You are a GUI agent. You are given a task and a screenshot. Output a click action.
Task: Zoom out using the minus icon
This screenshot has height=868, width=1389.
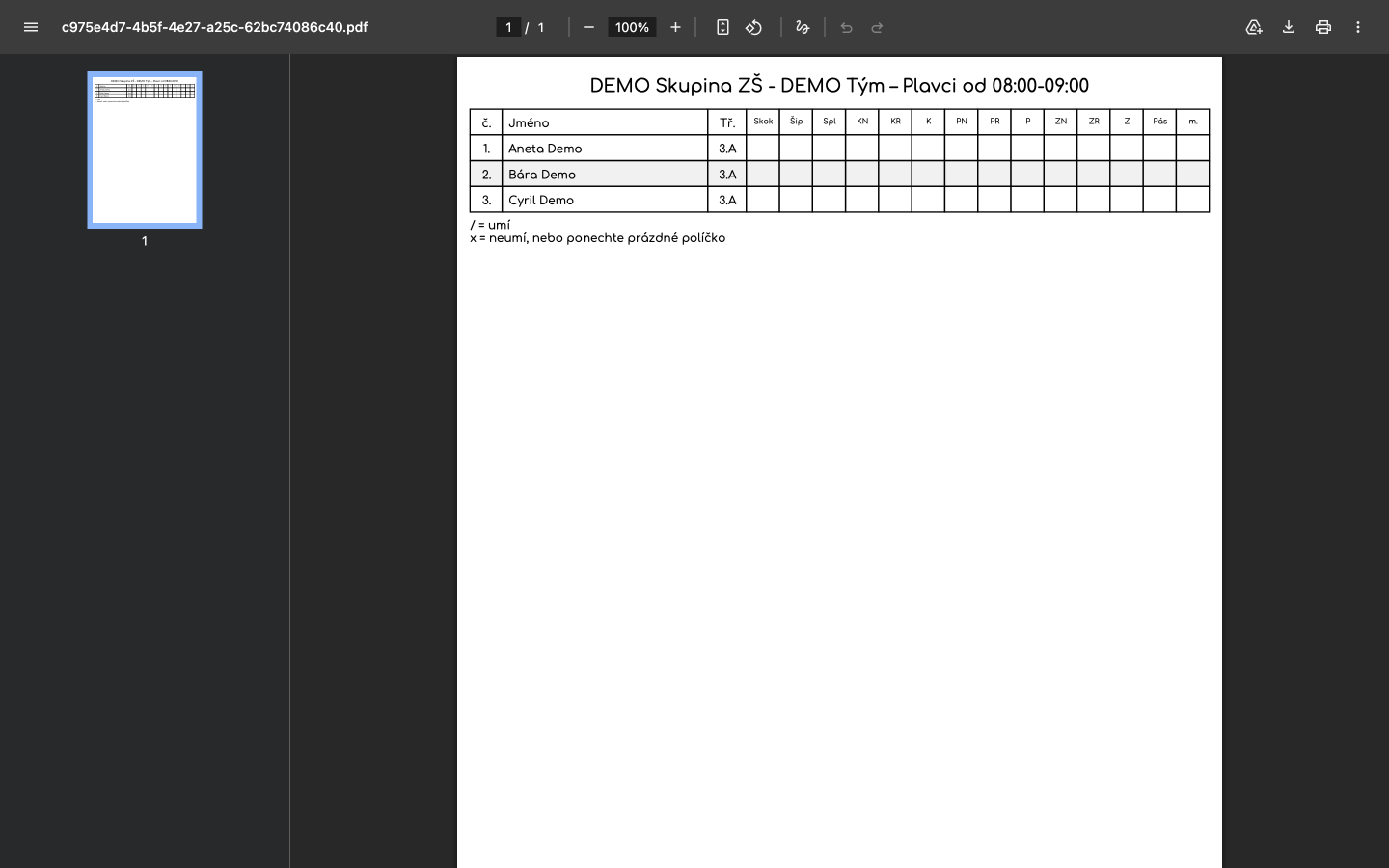588,27
